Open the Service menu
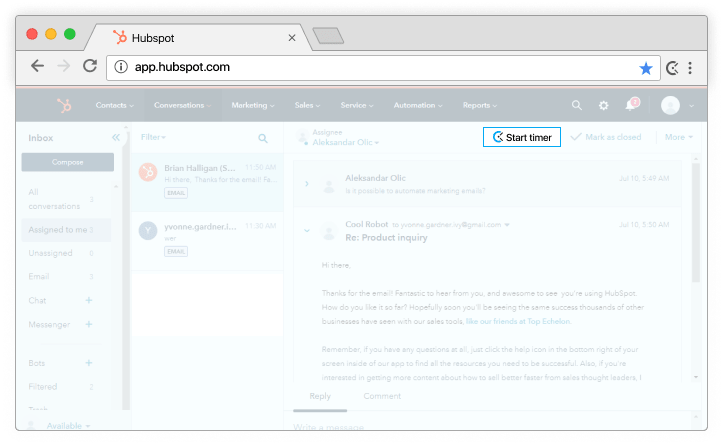Screen dimensions: 723x446 (x=357, y=105)
